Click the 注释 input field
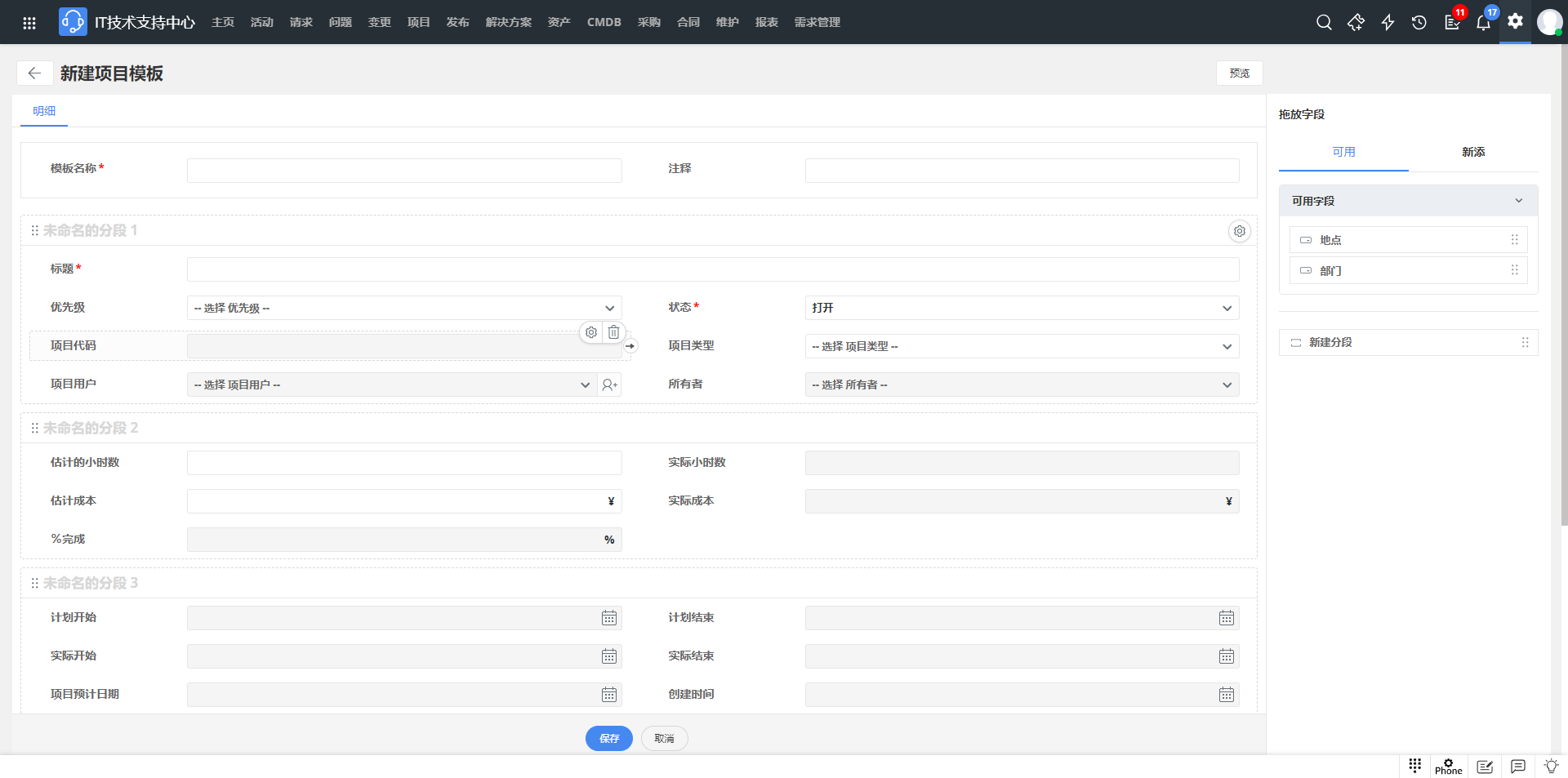The width and height of the screenshot is (1568, 778). point(1022,171)
